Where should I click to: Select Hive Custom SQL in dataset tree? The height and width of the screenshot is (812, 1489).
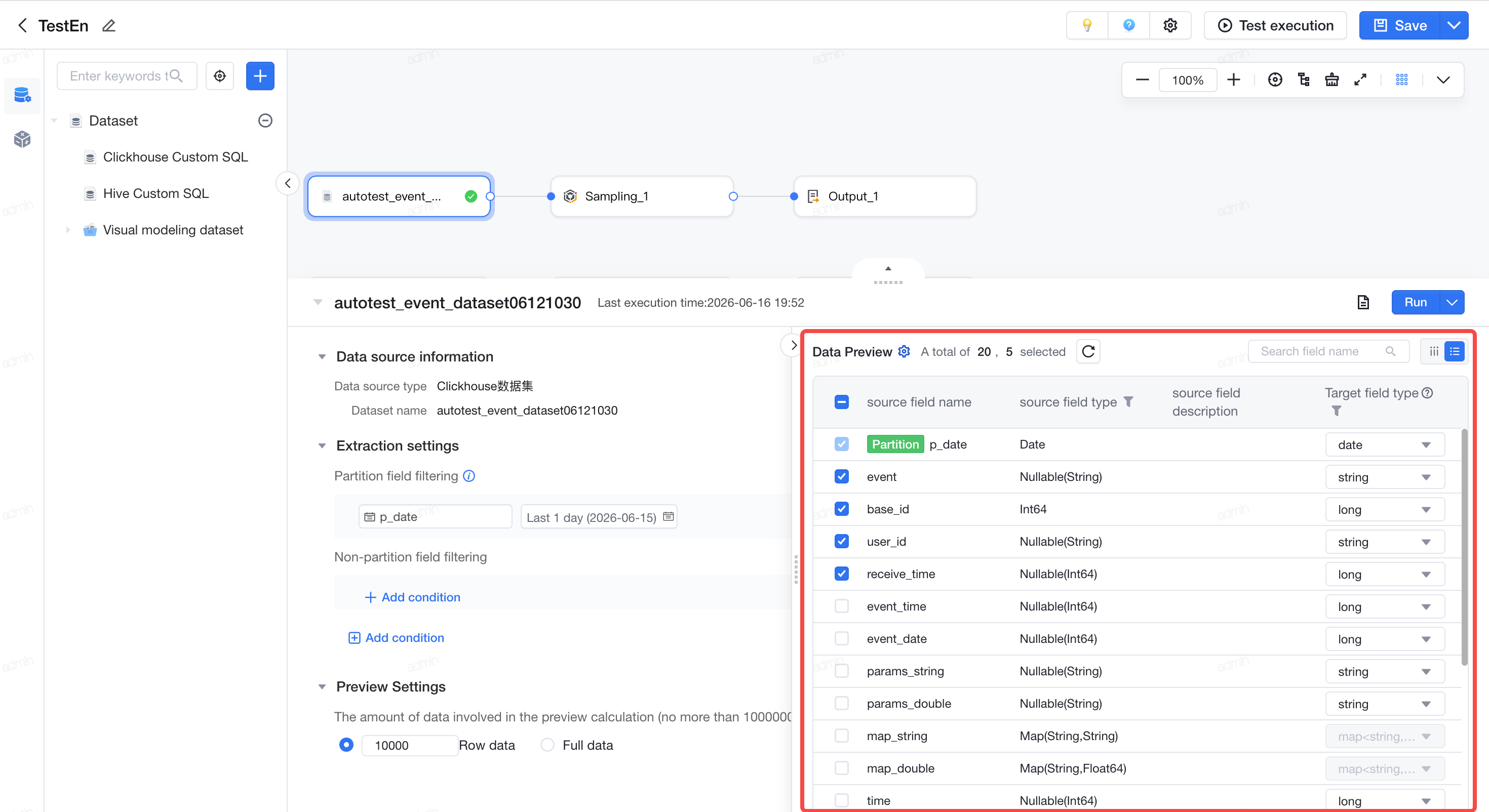pyautogui.click(x=155, y=193)
